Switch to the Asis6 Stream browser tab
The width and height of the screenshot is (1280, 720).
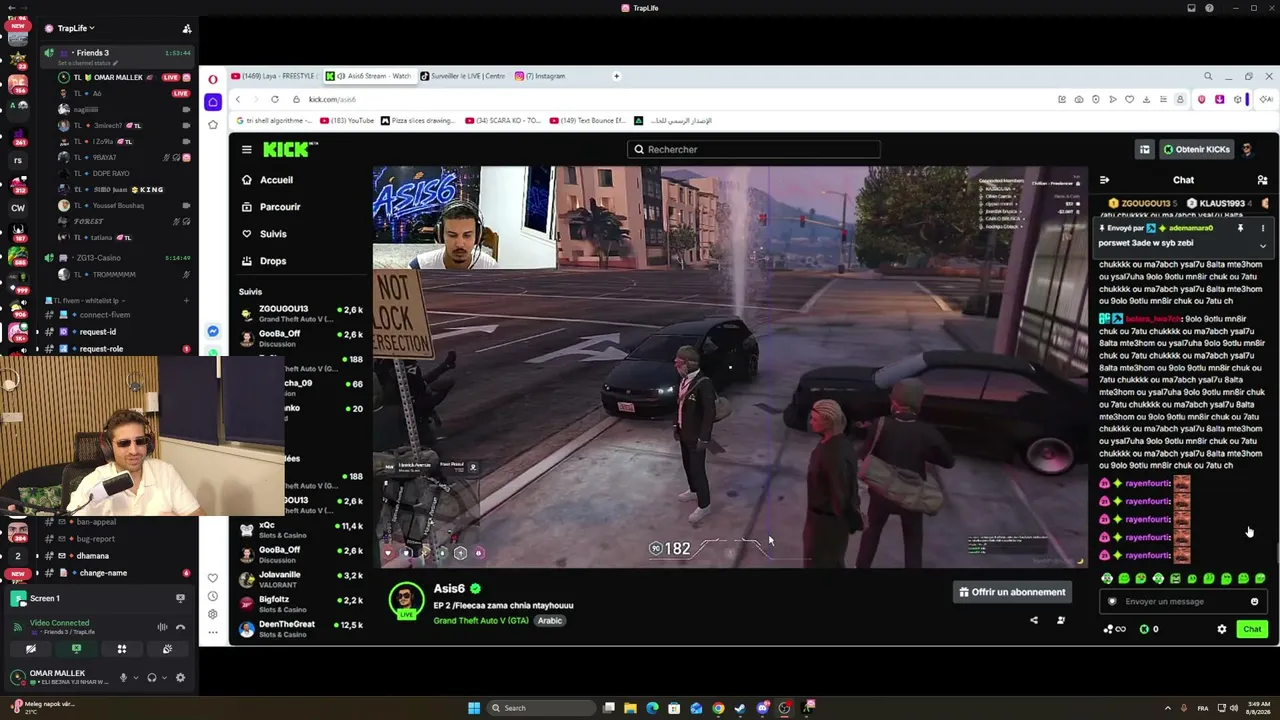(368, 76)
